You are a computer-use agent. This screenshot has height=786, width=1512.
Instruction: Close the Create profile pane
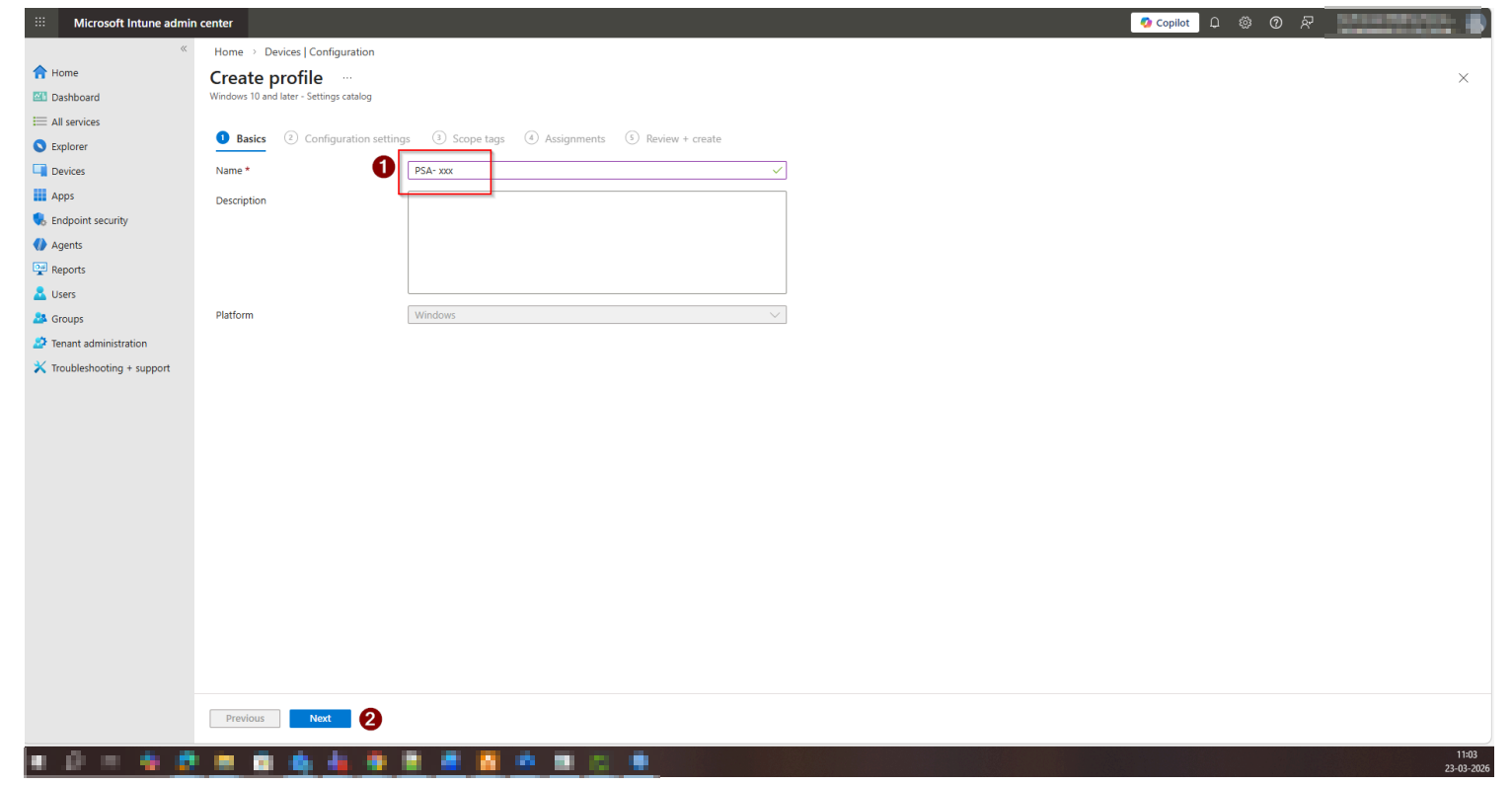(x=1464, y=78)
